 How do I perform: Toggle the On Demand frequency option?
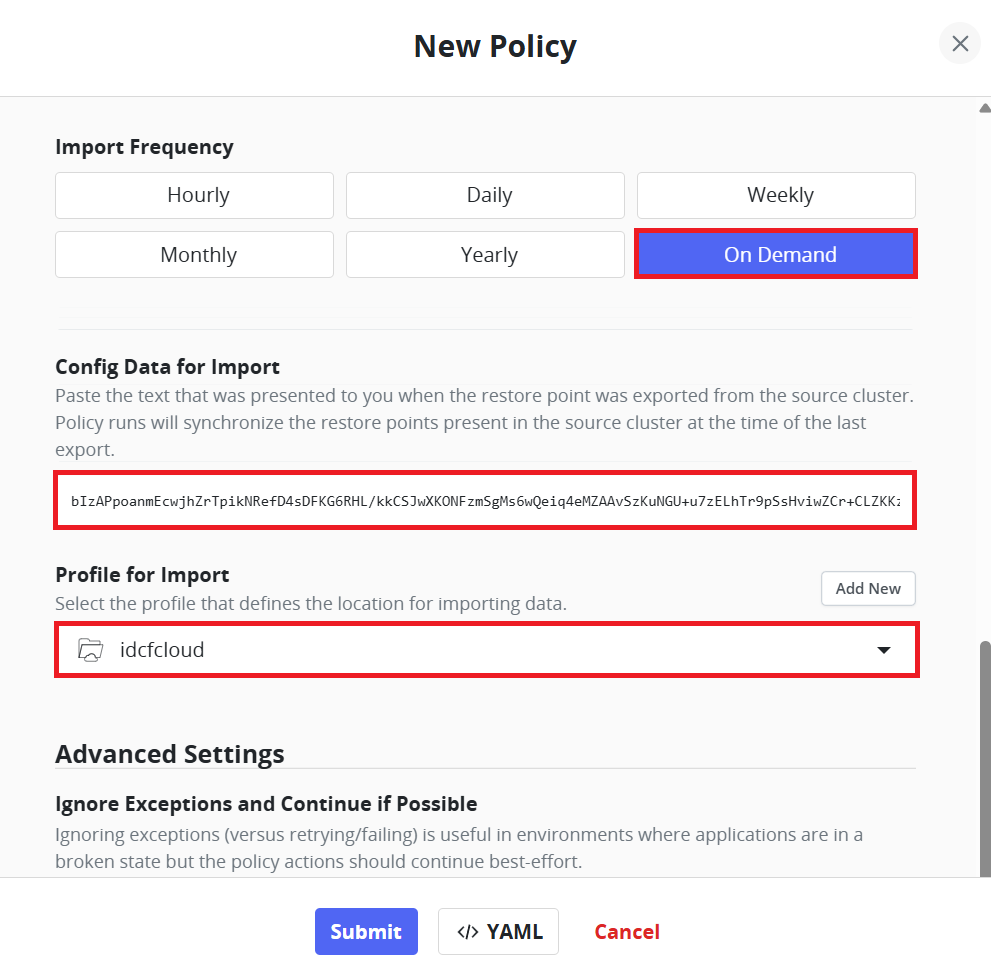coord(776,254)
